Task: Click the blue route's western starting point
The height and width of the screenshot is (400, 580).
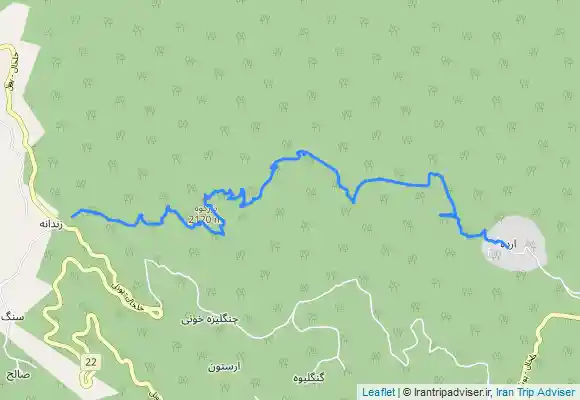Action: [72, 216]
